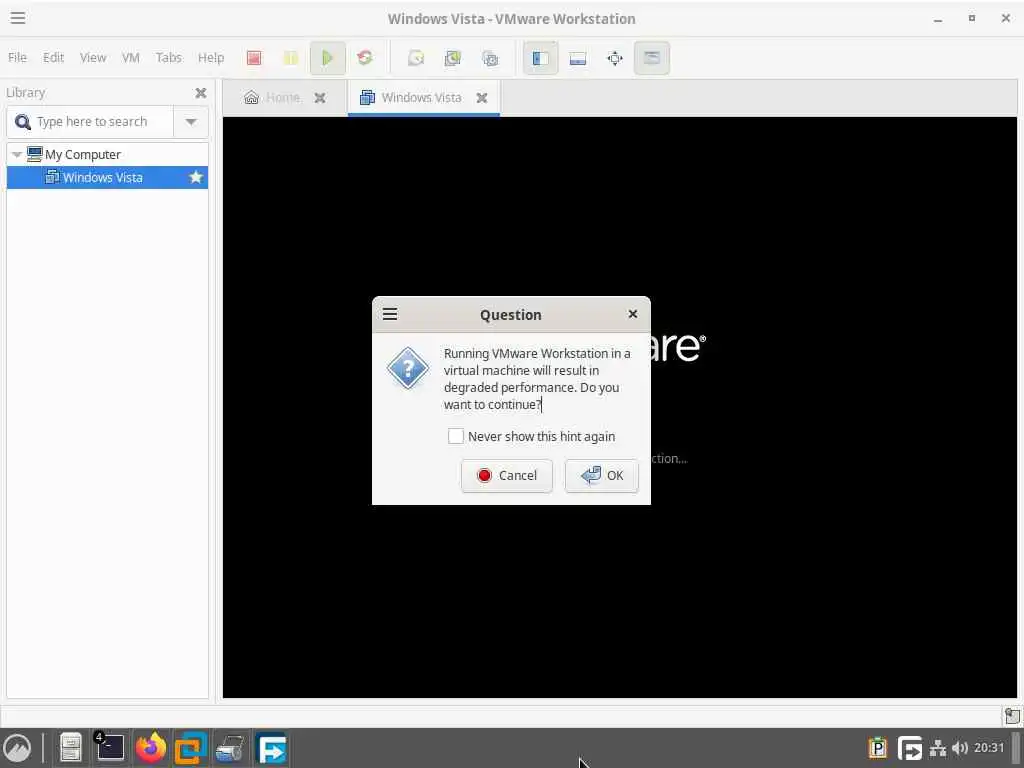
Task: Click the Revert to Snapshot toolbar icon
Action: pos(453,58)
